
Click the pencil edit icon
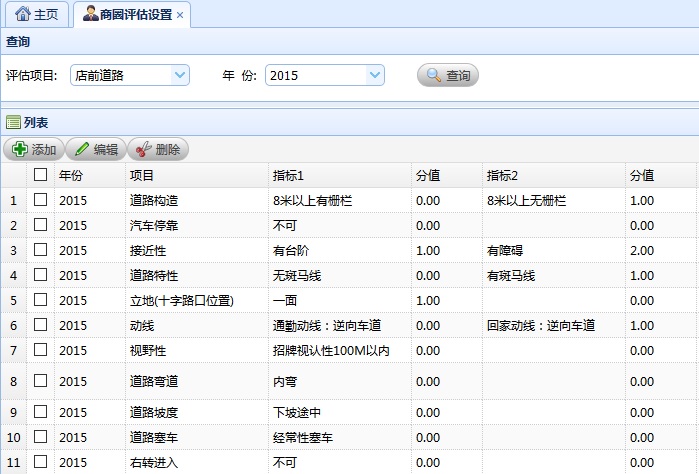[x=82, y=149]
